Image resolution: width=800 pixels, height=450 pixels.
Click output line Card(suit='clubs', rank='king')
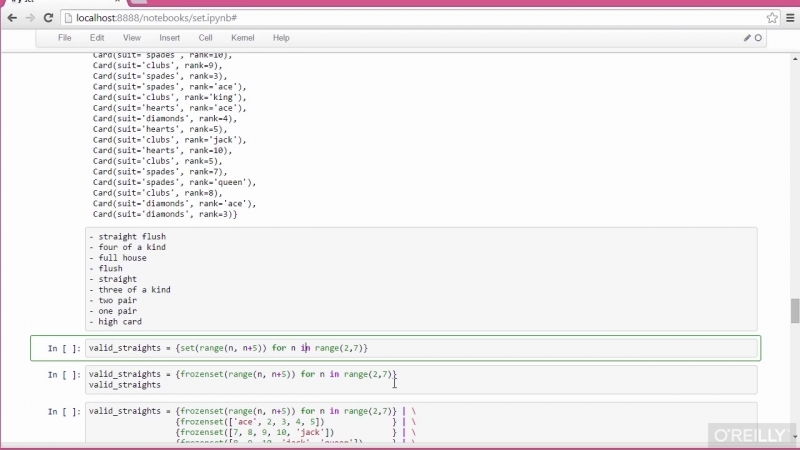(x=169, y=97)
